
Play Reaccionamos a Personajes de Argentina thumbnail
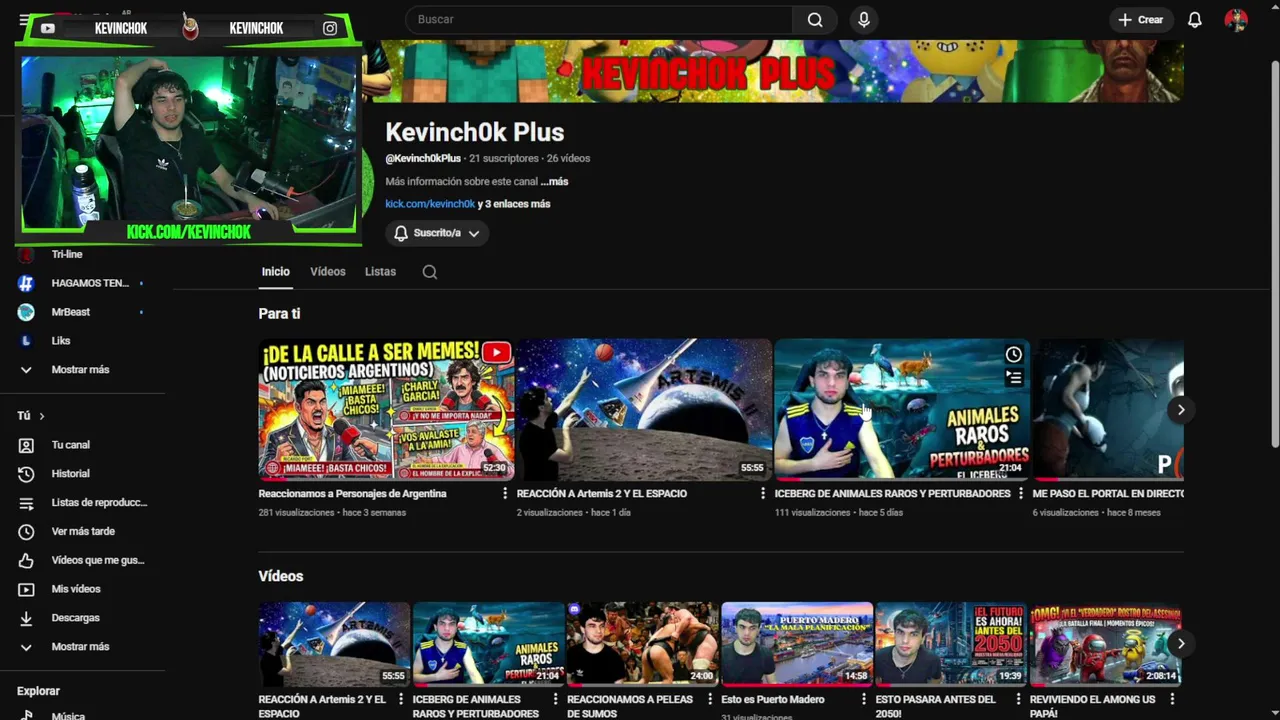click(386, 409)
